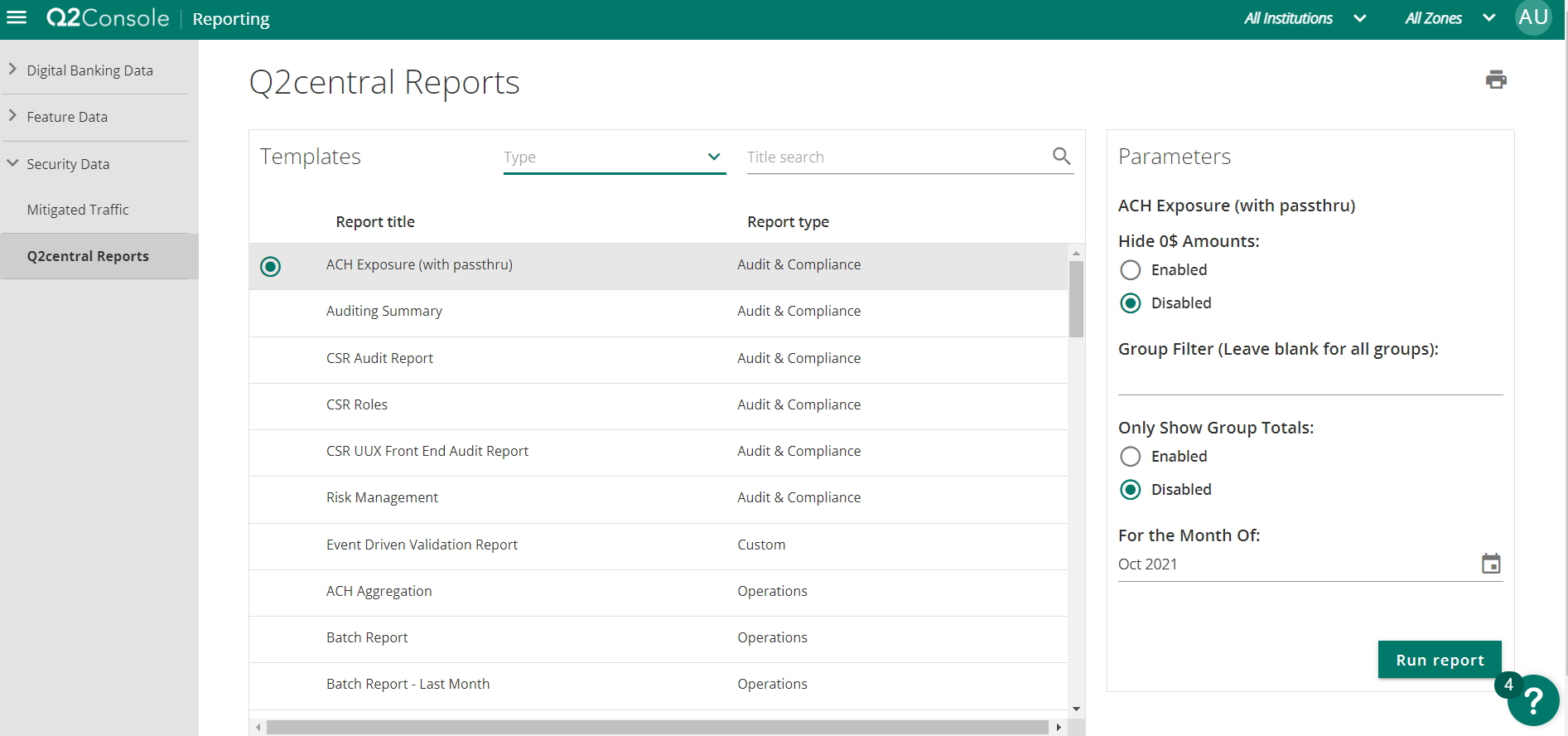The height and width of the screenshot is (736, 1568).
Task: Click the Custom report type cell
Action: [x=761, y=545]
